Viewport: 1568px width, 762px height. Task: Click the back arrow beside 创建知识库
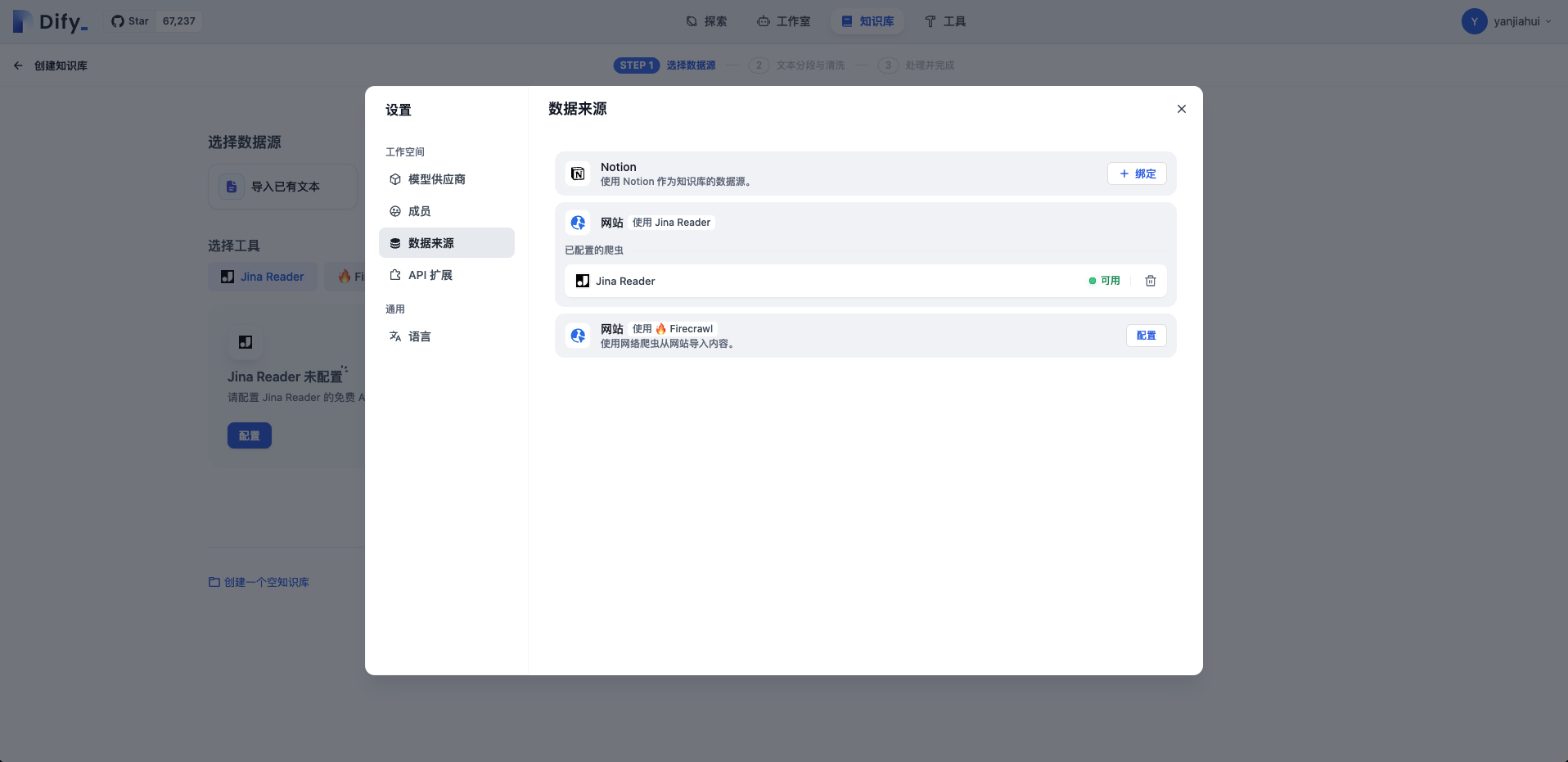[x=18, y=65]
